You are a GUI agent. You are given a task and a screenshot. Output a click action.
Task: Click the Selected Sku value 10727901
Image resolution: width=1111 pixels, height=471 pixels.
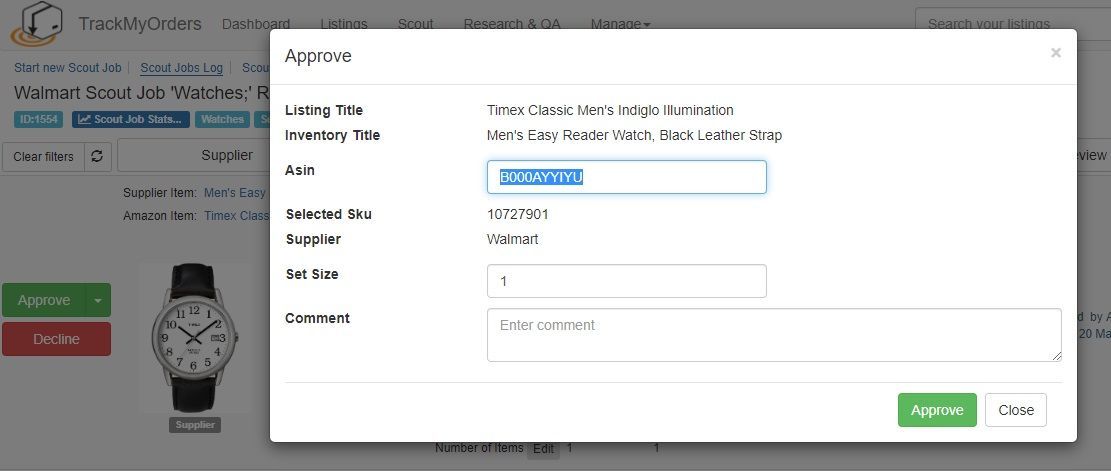518,215
